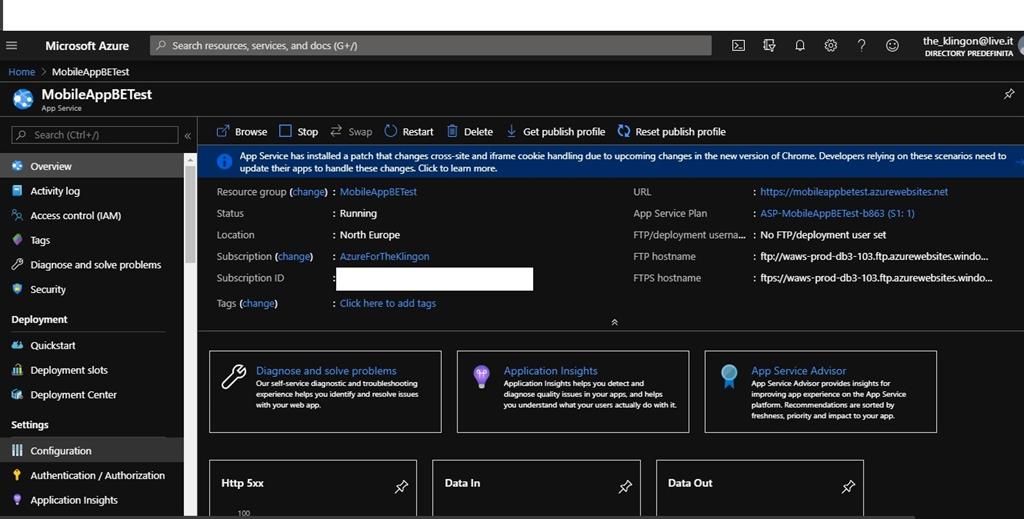The width and height of the screenshot is (1024, 519).
Task: Click the Application Insights lightbulb icon tile
Action: 481,377
